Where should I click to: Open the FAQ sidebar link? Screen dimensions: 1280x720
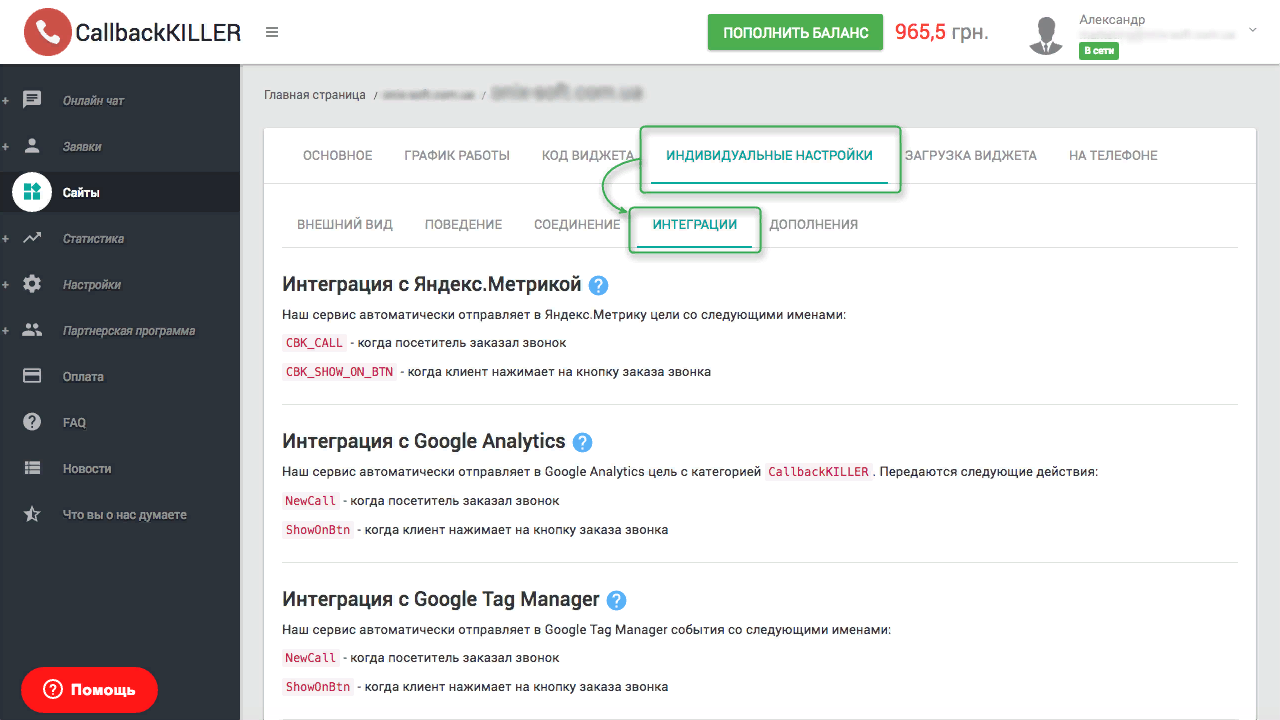click(x=74, y=423)
